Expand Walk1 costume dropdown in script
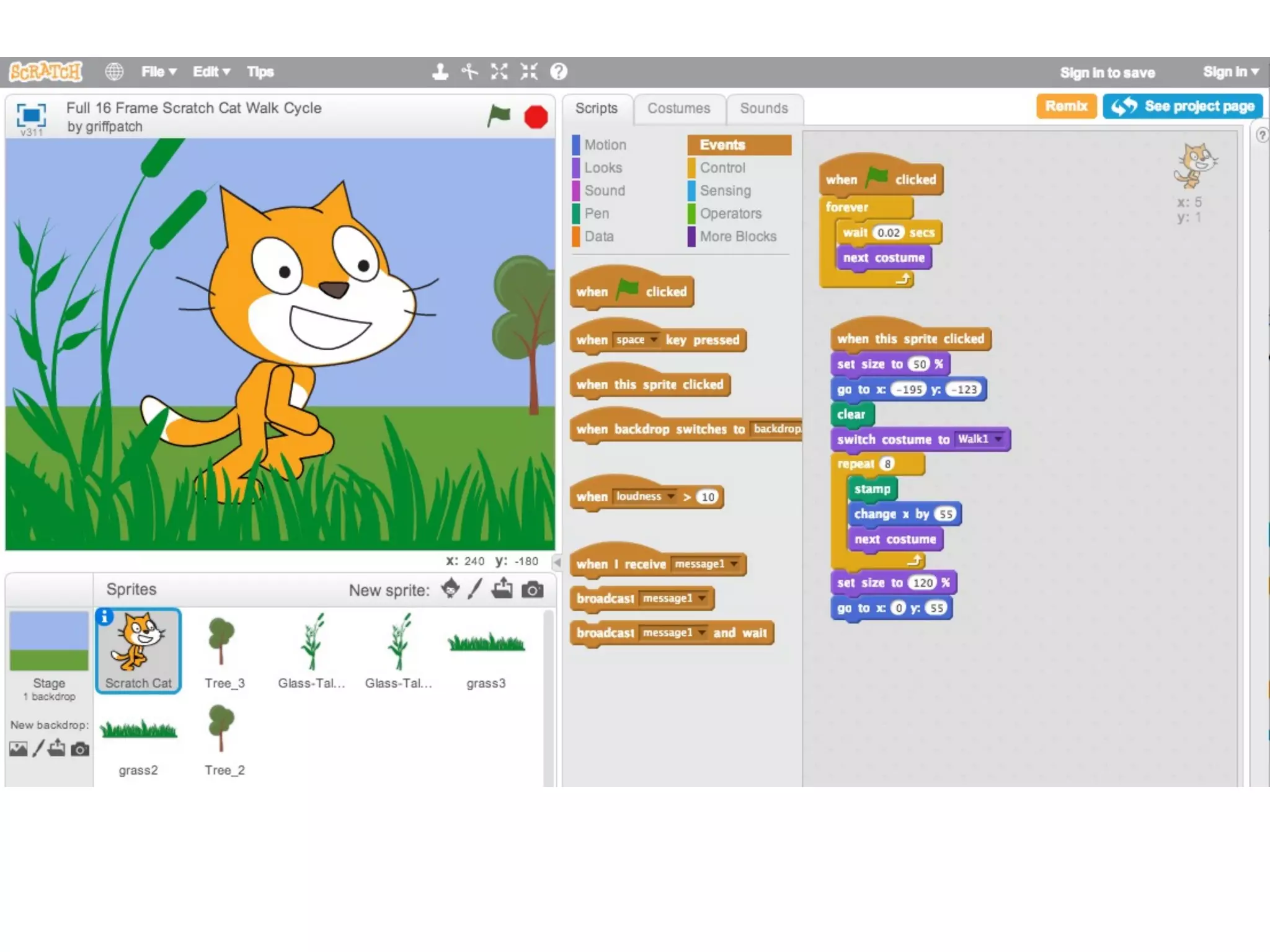Screen dimensions: 1270x952 pos(998,439)
